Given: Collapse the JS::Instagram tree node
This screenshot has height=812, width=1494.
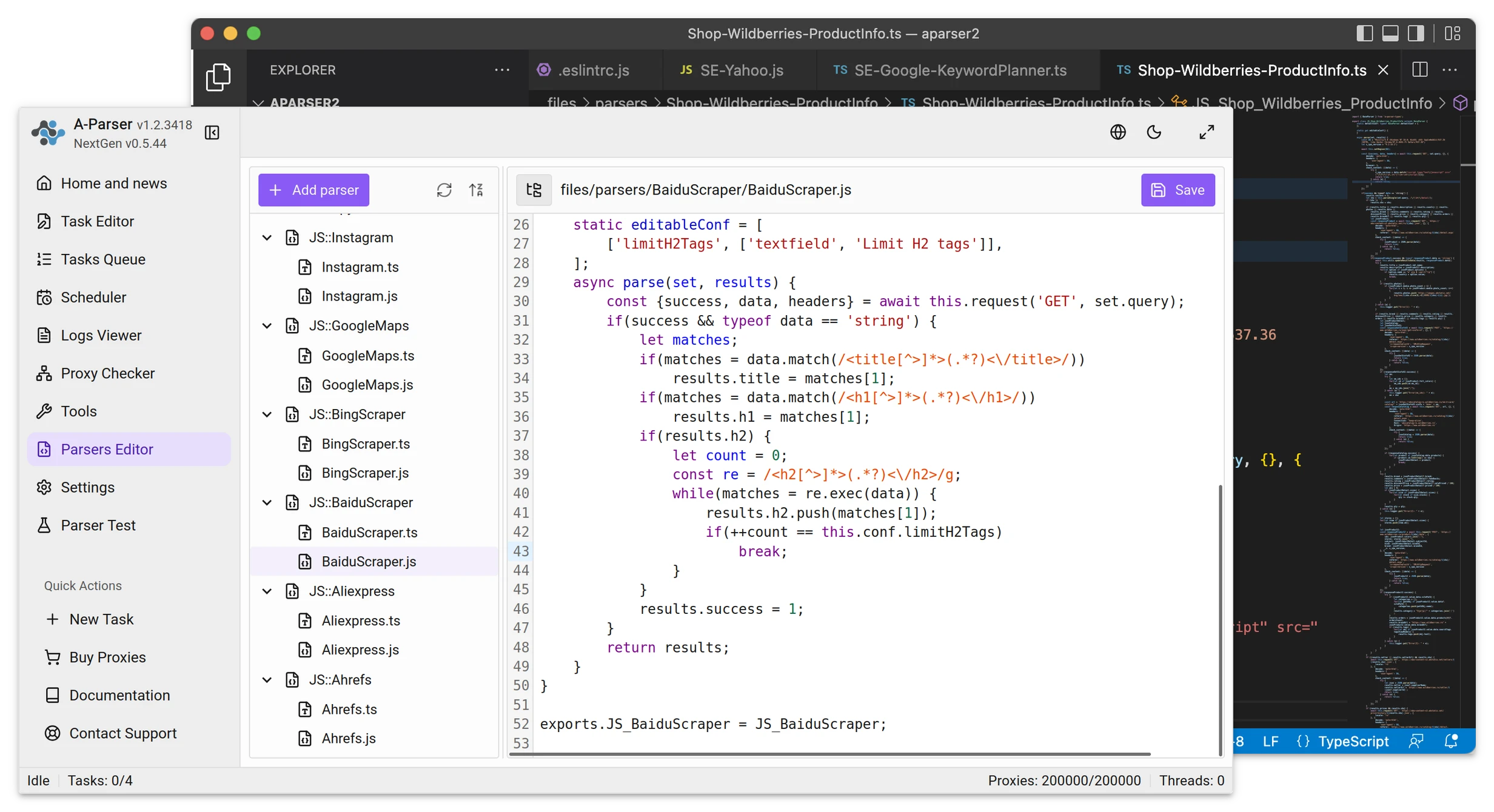Looking at the screenshot, I should point(267,238).
